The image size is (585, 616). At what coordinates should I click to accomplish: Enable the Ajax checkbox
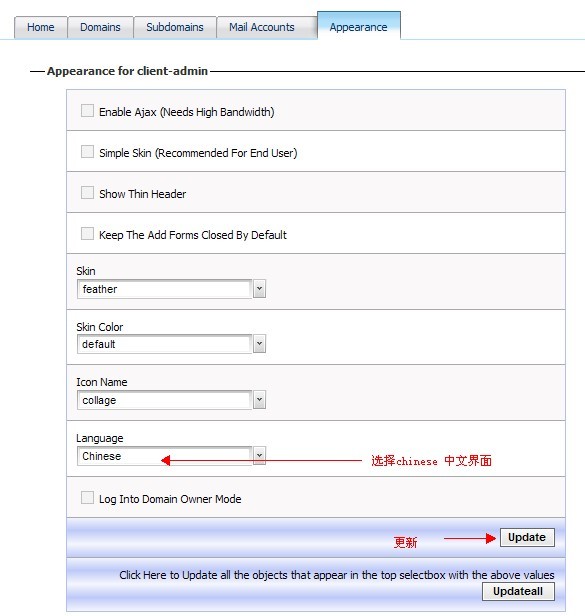coord(87,110)
